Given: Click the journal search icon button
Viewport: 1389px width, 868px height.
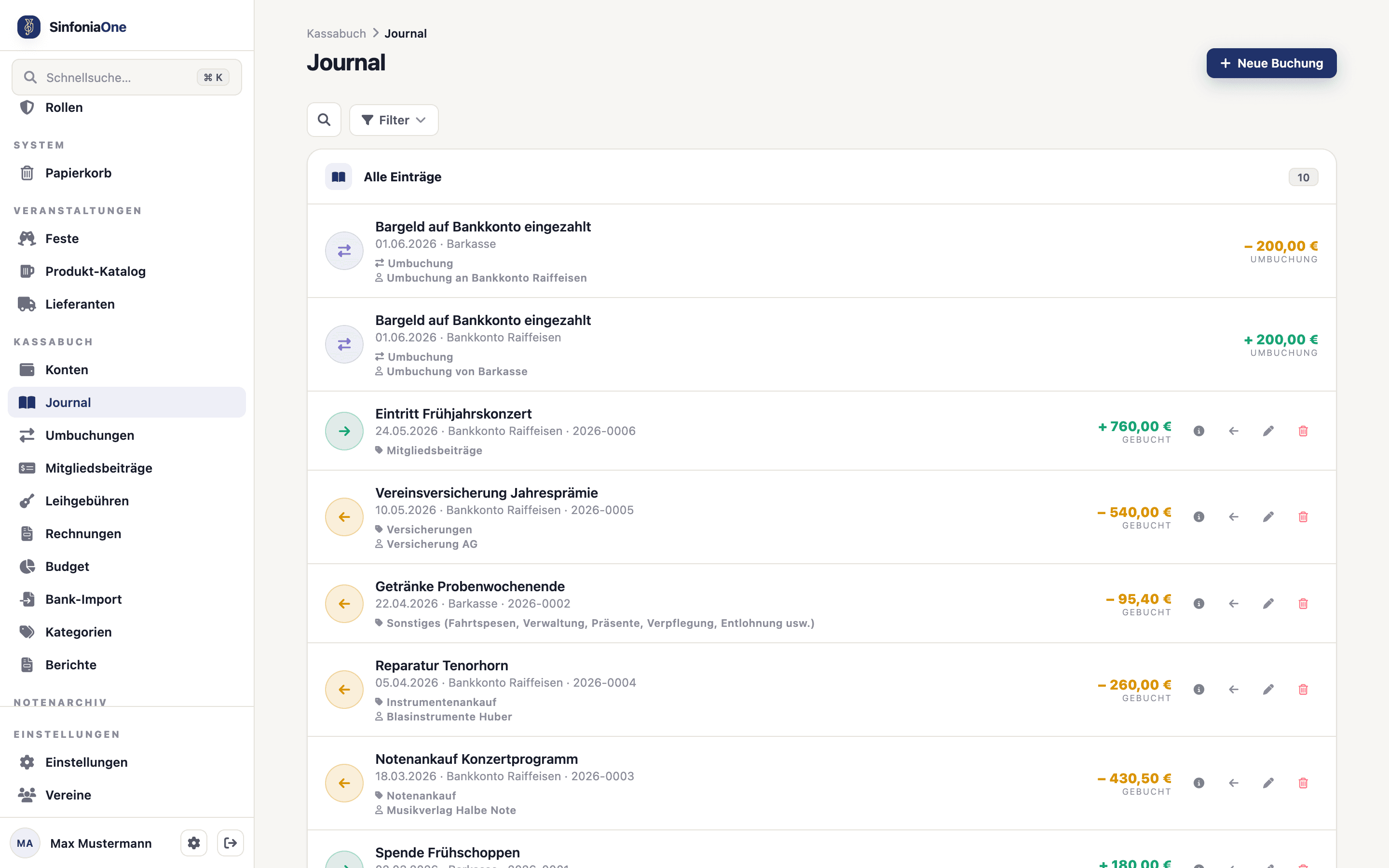Looking at the screenshot, I should point(324,120).
